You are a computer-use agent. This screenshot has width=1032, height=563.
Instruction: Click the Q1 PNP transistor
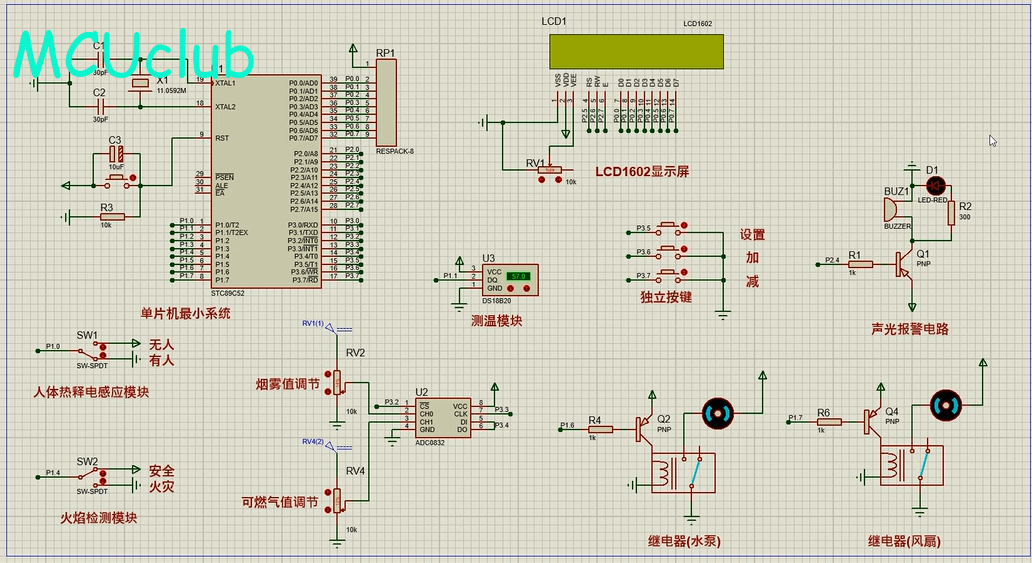(906, 264)
